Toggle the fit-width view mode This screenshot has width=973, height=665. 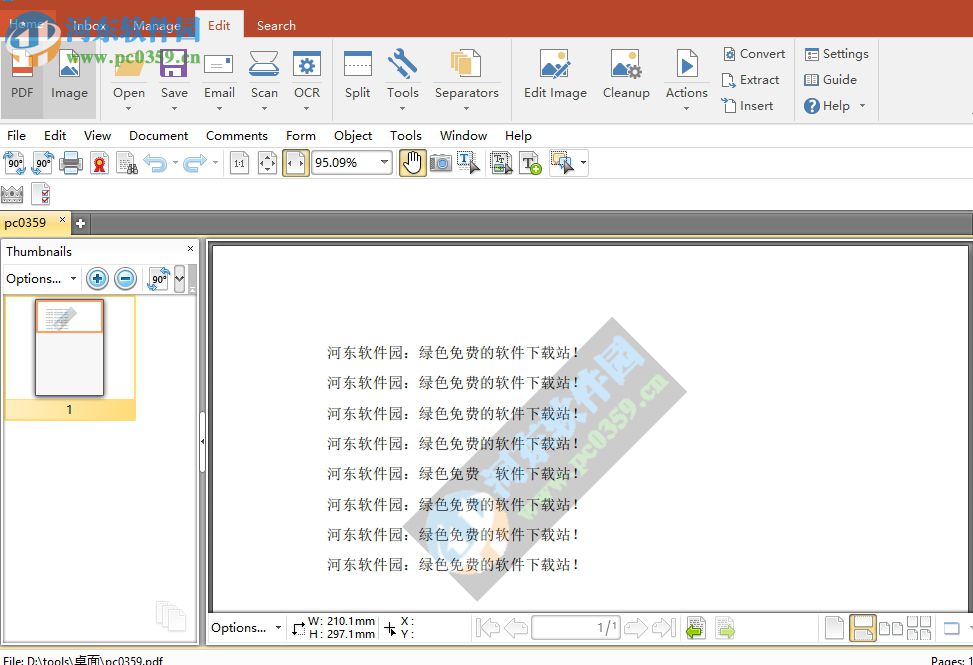click(x=296, y=162)
